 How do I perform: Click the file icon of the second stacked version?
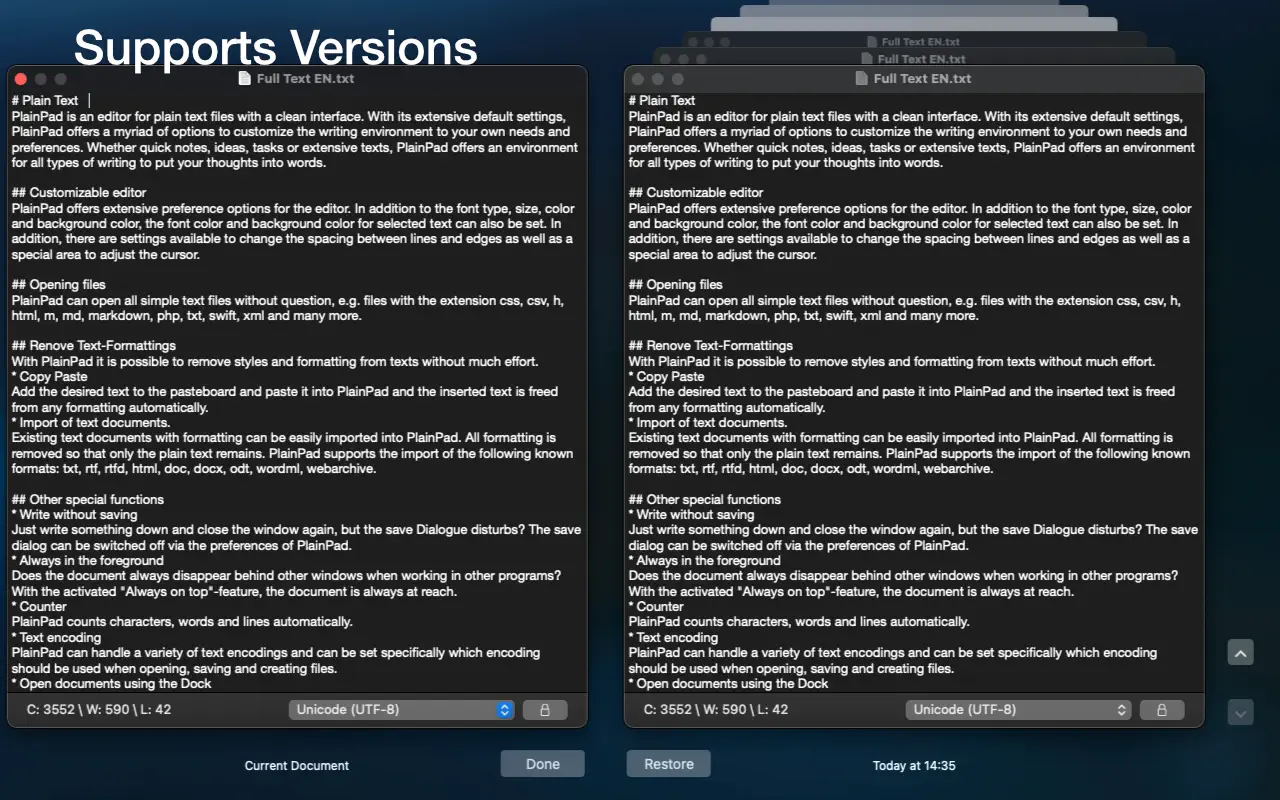pyautogui.click(x=868, y=43)
